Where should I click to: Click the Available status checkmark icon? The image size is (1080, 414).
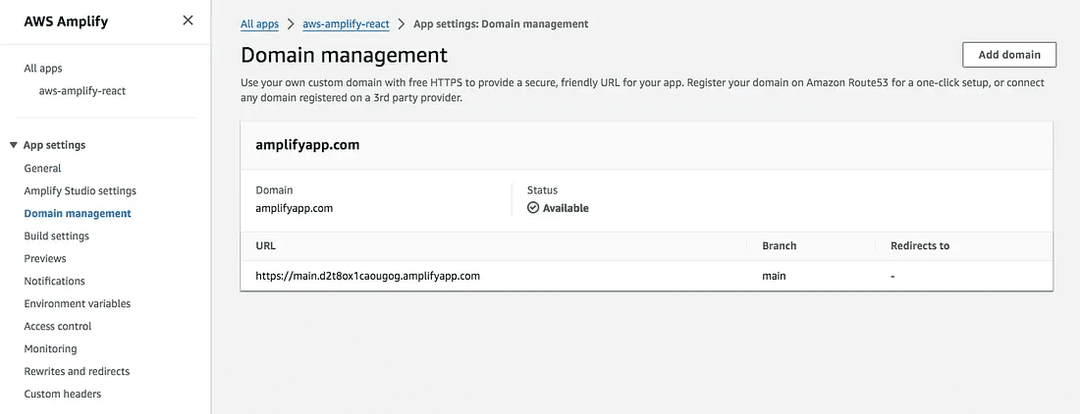coord(533,208)
